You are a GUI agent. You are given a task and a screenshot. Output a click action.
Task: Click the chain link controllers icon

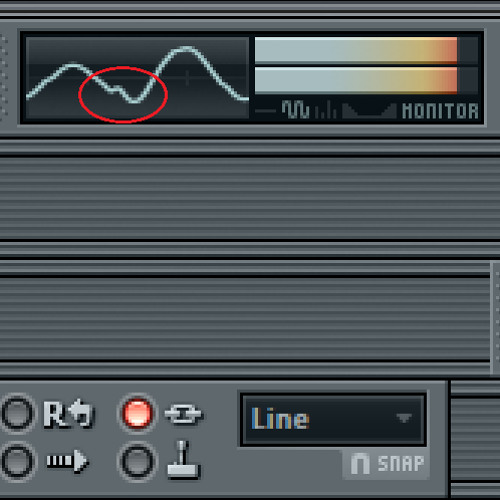coord(183,414)
